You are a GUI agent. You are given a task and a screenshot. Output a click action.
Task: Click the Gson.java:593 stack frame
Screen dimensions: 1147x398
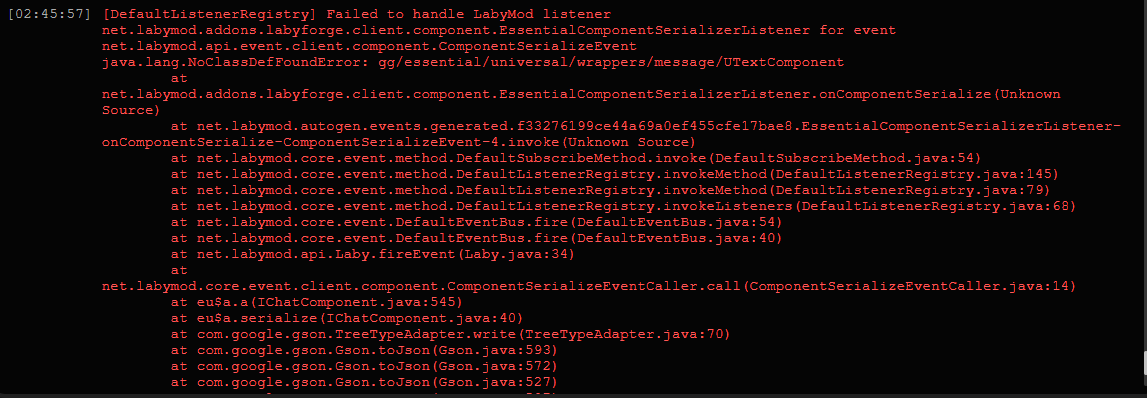click(x=364, y=350)
